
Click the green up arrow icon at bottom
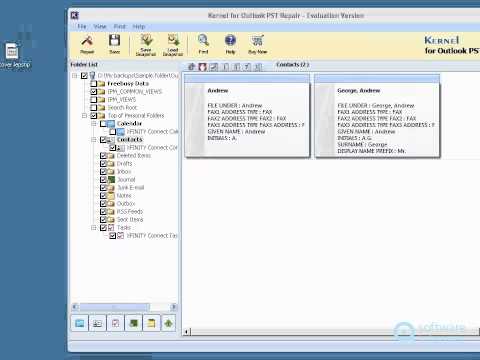169,323
